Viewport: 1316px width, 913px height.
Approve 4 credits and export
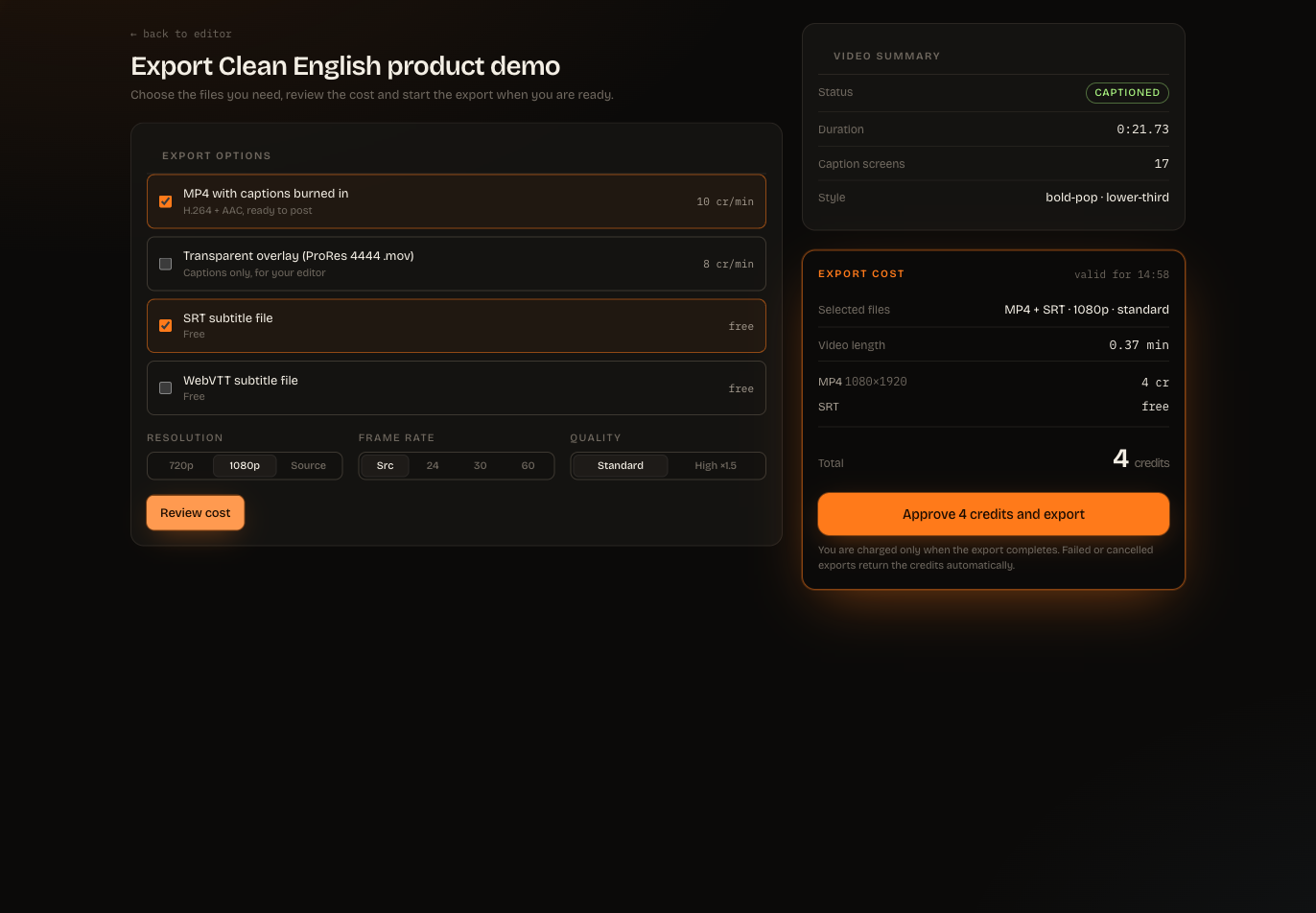click(994, 514)
